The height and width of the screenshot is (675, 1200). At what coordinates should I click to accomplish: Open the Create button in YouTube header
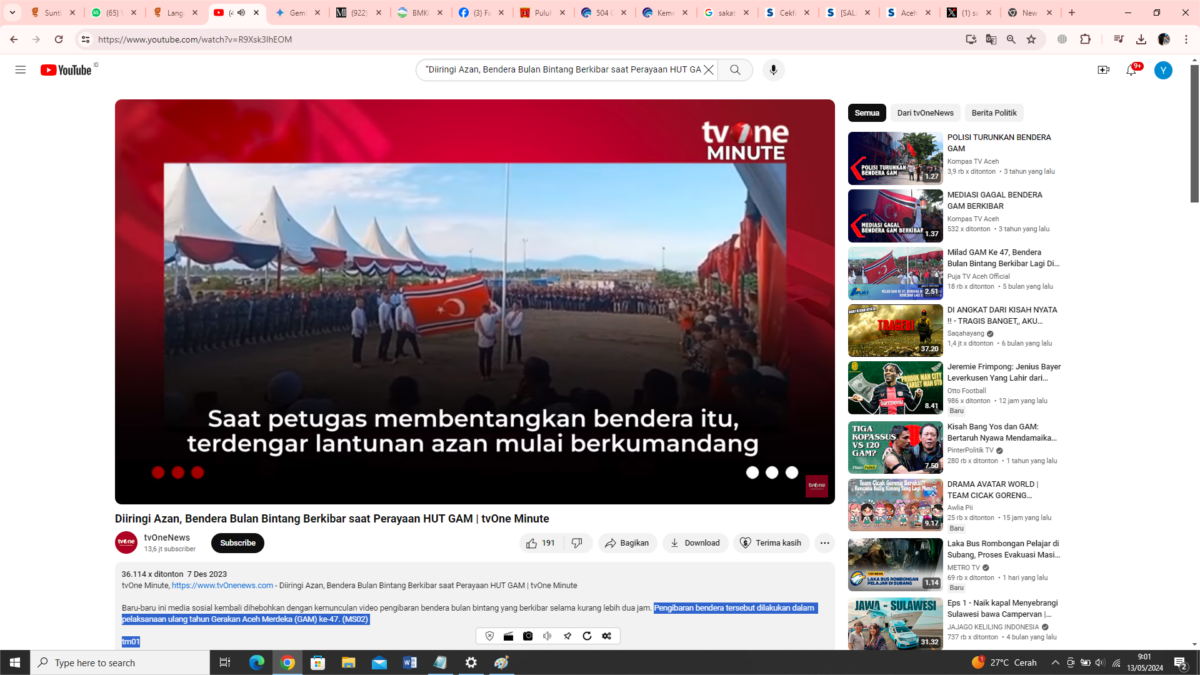(1103, 69)
